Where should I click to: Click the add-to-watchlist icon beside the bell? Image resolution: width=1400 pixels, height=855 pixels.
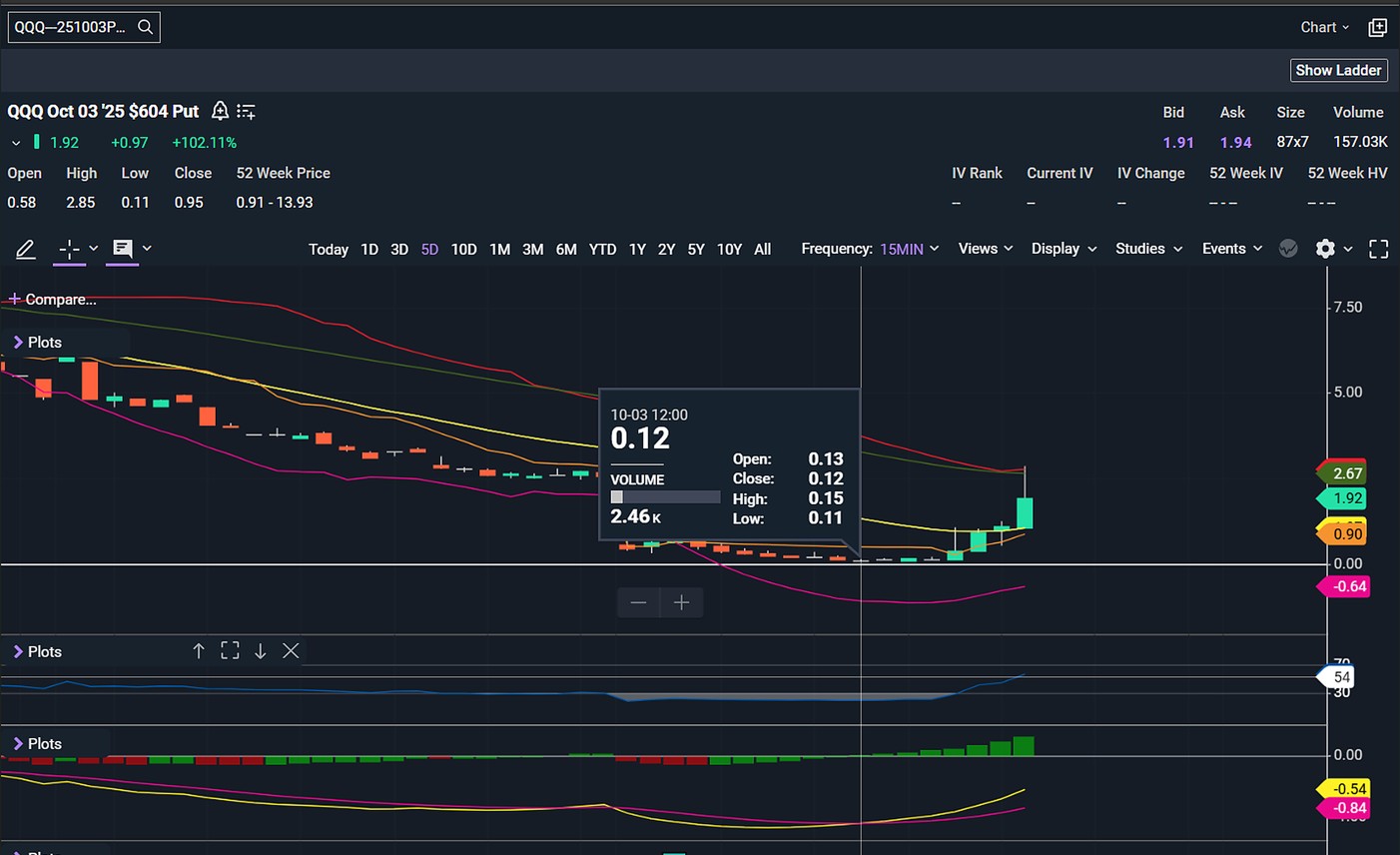click(x=247, y=111)
